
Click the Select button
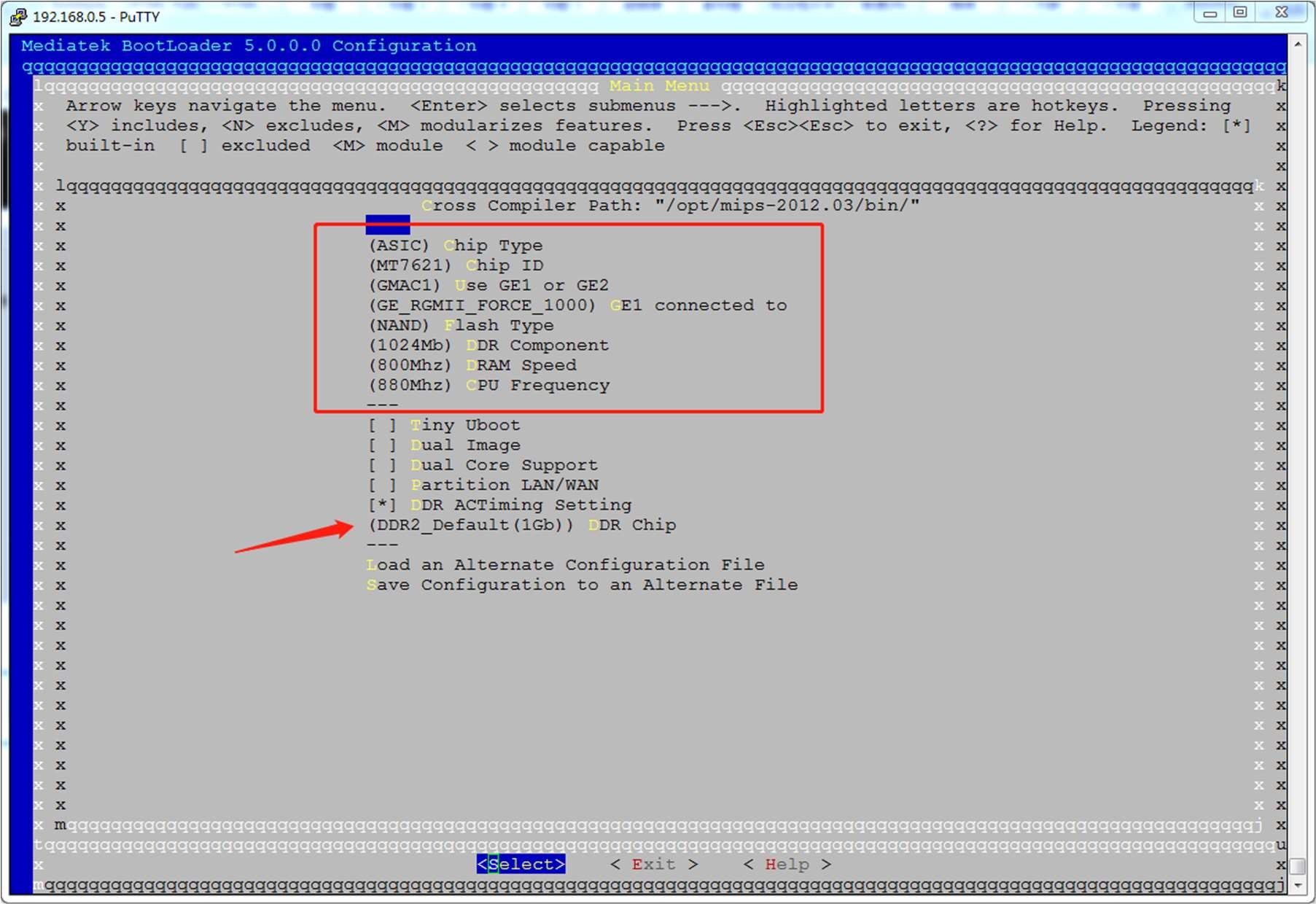[x=521, y=864]
